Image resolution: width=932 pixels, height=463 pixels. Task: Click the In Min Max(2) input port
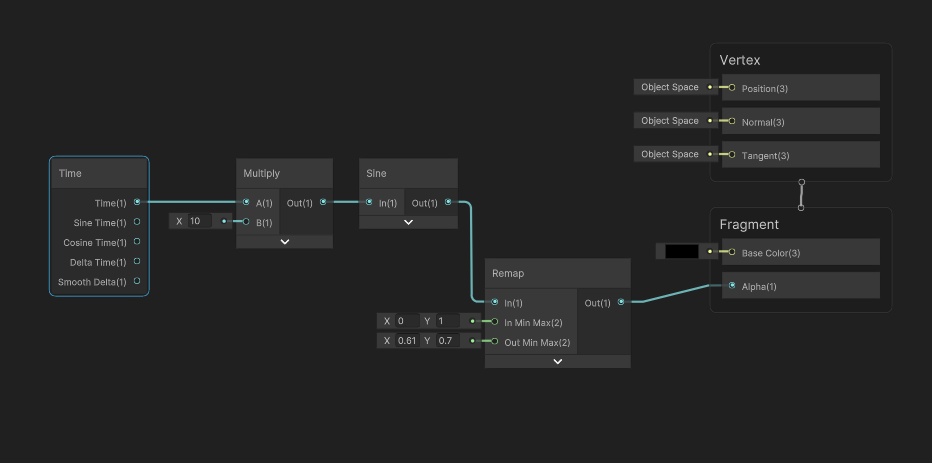[495, 322]
